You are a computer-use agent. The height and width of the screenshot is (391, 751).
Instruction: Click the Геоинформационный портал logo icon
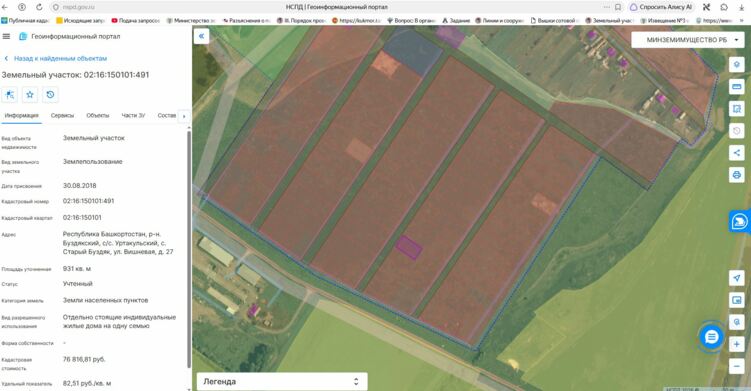click(23, 36)
